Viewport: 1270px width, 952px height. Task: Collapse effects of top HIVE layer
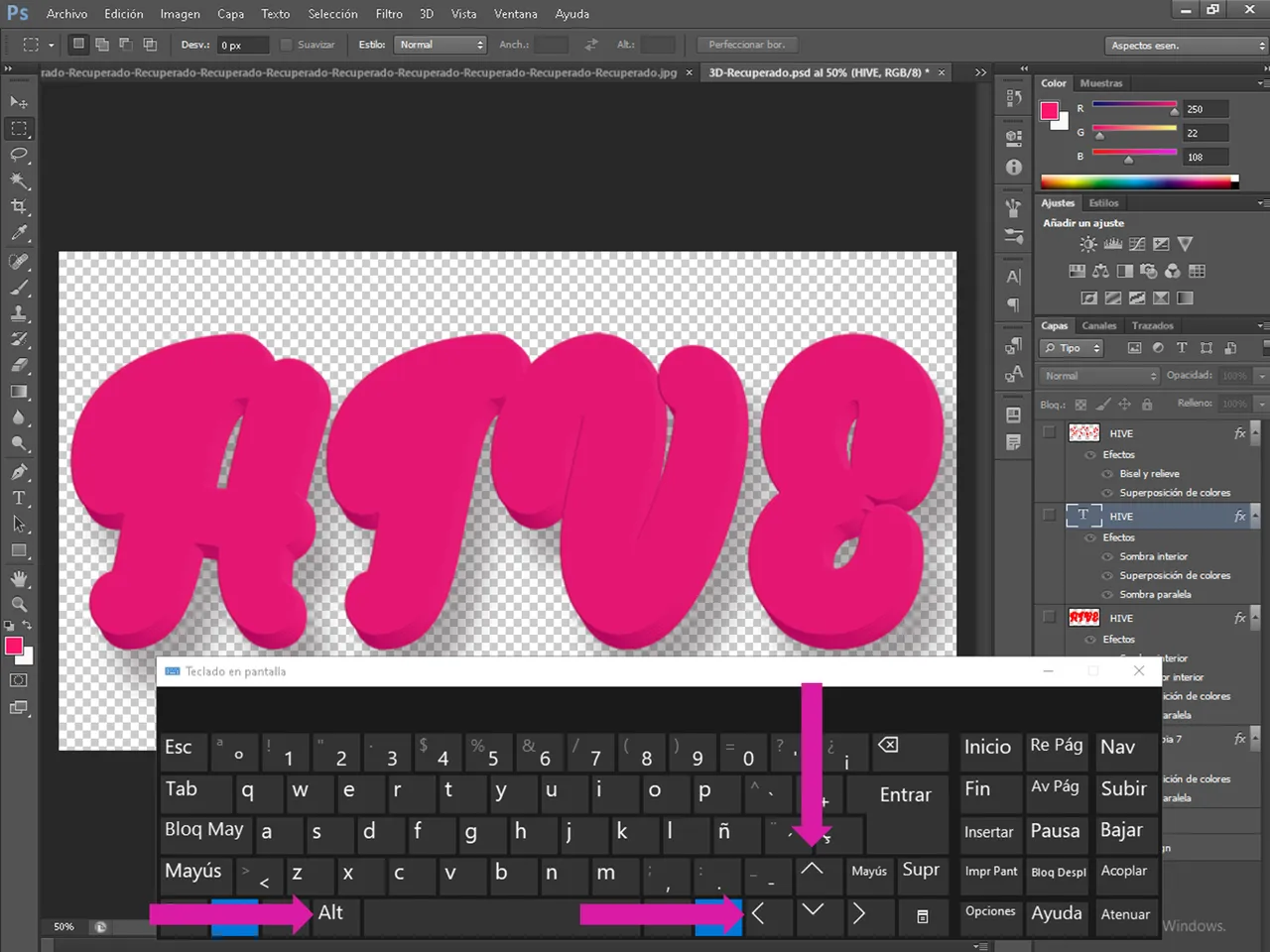(1255, 433)
